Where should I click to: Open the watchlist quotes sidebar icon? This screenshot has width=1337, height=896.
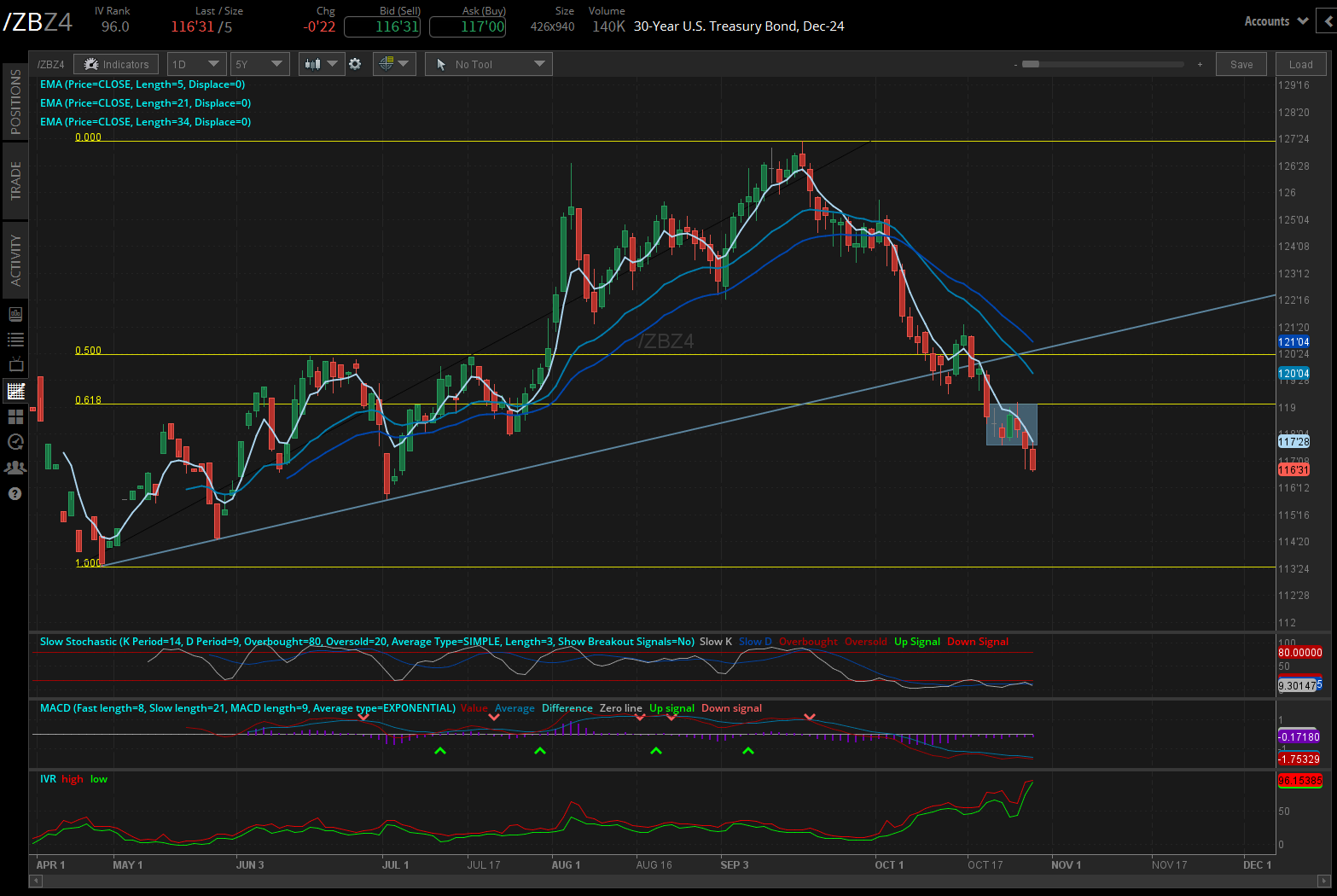15,339
